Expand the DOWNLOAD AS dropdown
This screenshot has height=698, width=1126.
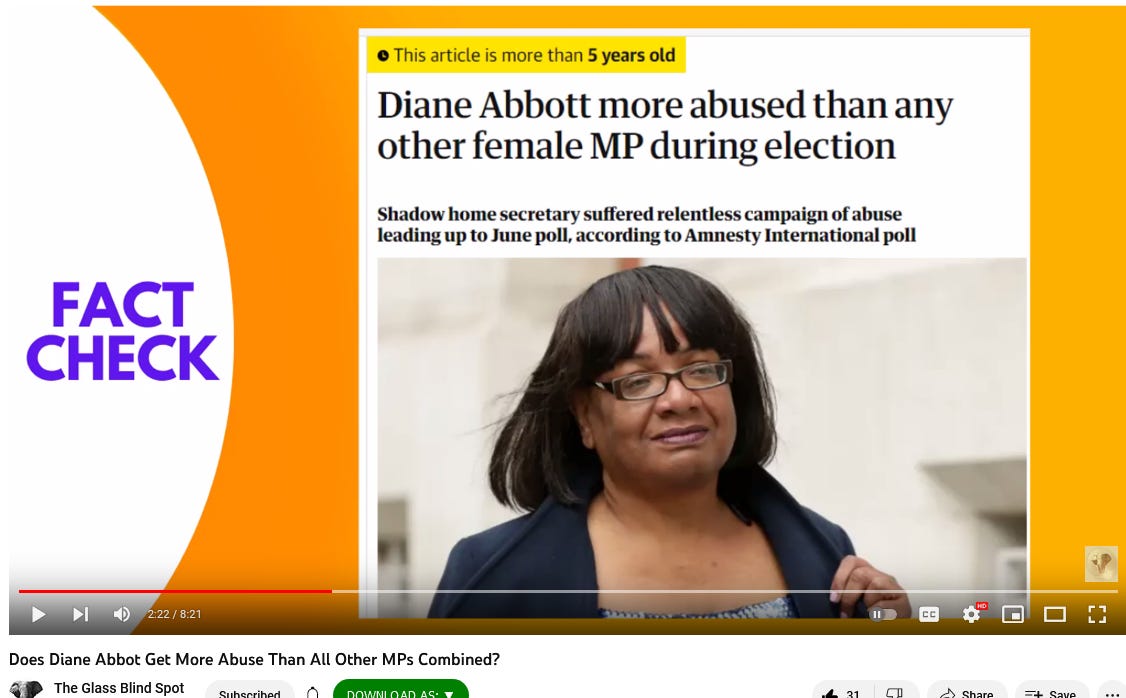pos(400,692)
